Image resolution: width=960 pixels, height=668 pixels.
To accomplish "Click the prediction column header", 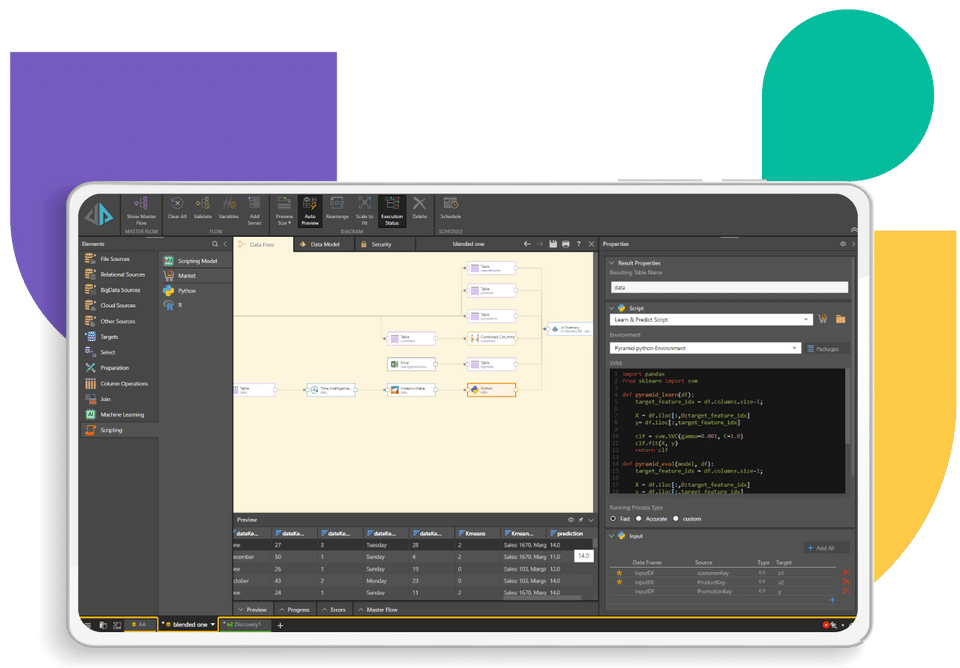I will 570,533.
